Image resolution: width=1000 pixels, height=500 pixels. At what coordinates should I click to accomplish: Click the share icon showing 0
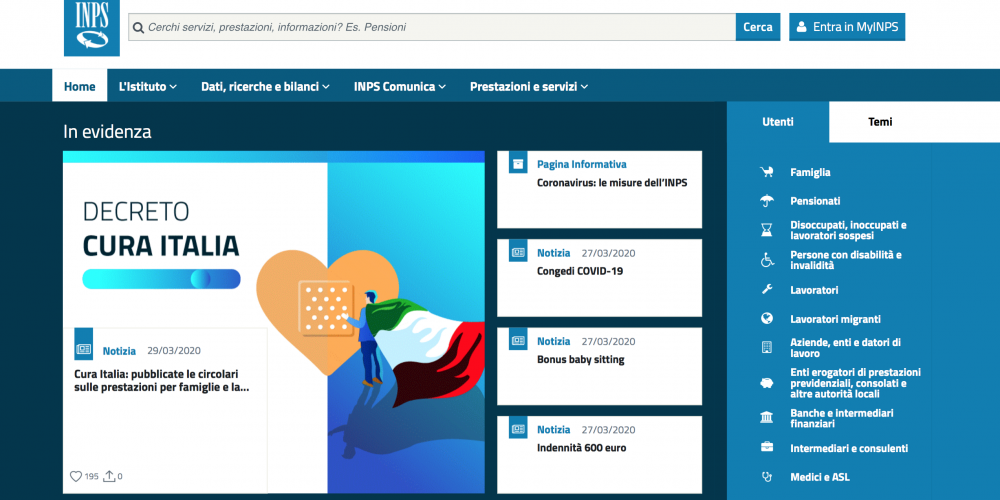110,476
